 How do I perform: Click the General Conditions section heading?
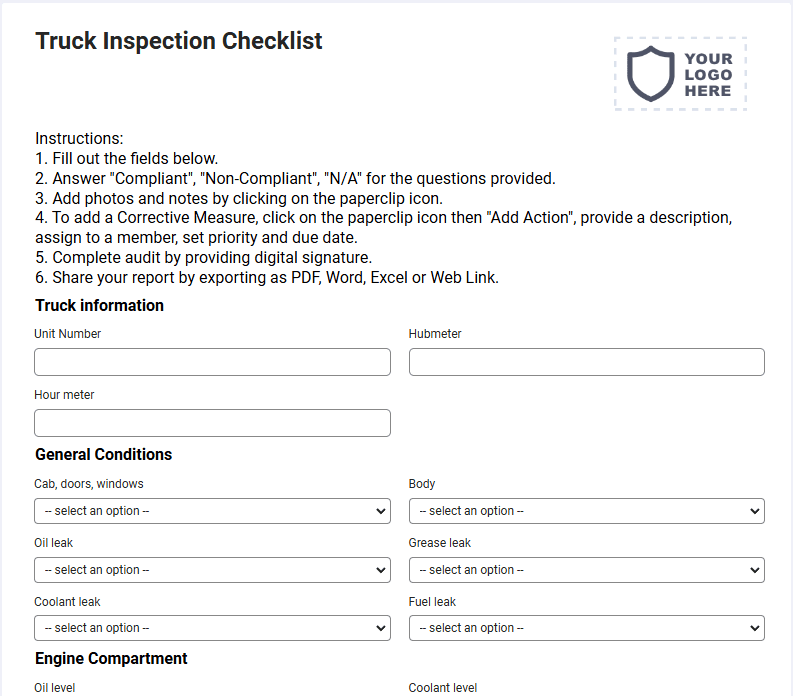coord(104,454)
